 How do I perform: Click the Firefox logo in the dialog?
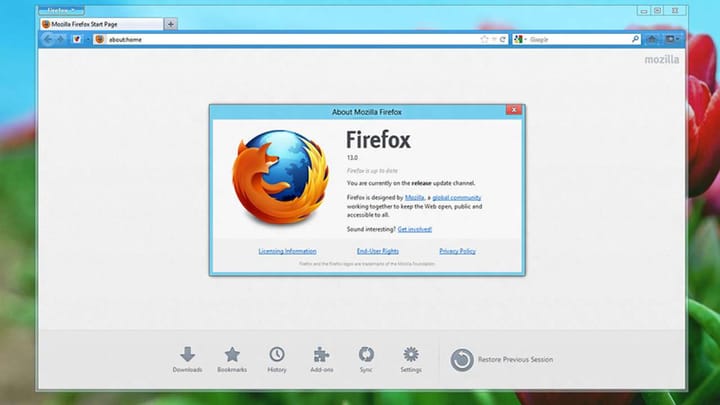280,177
